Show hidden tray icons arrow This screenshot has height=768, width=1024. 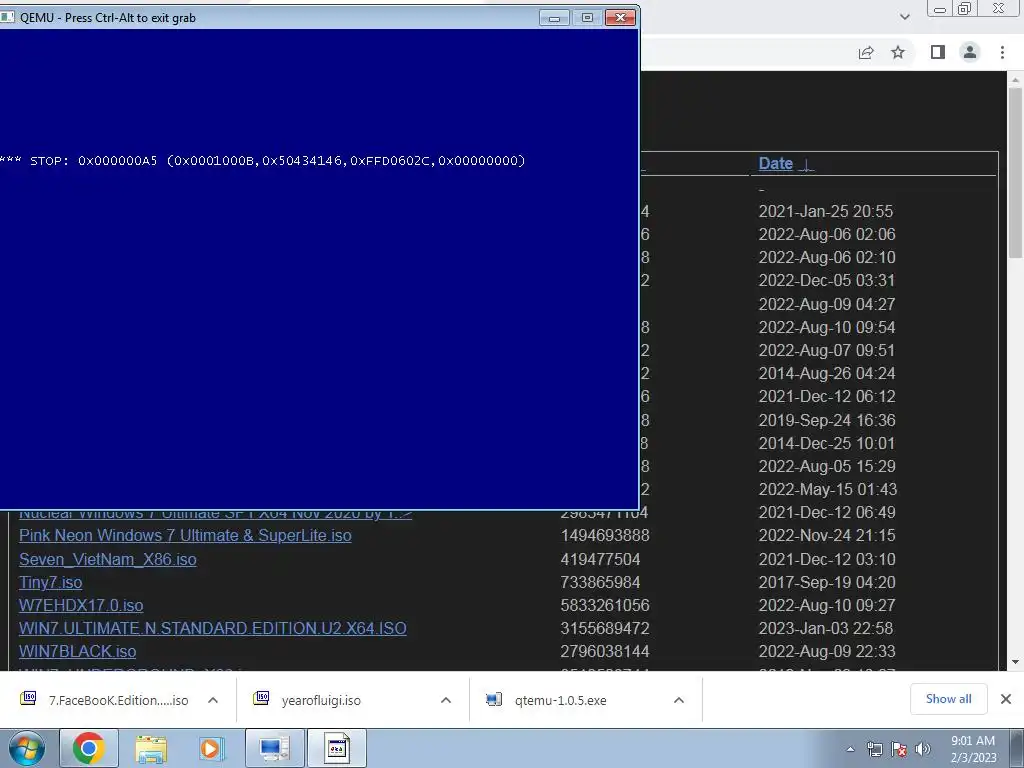850,750
